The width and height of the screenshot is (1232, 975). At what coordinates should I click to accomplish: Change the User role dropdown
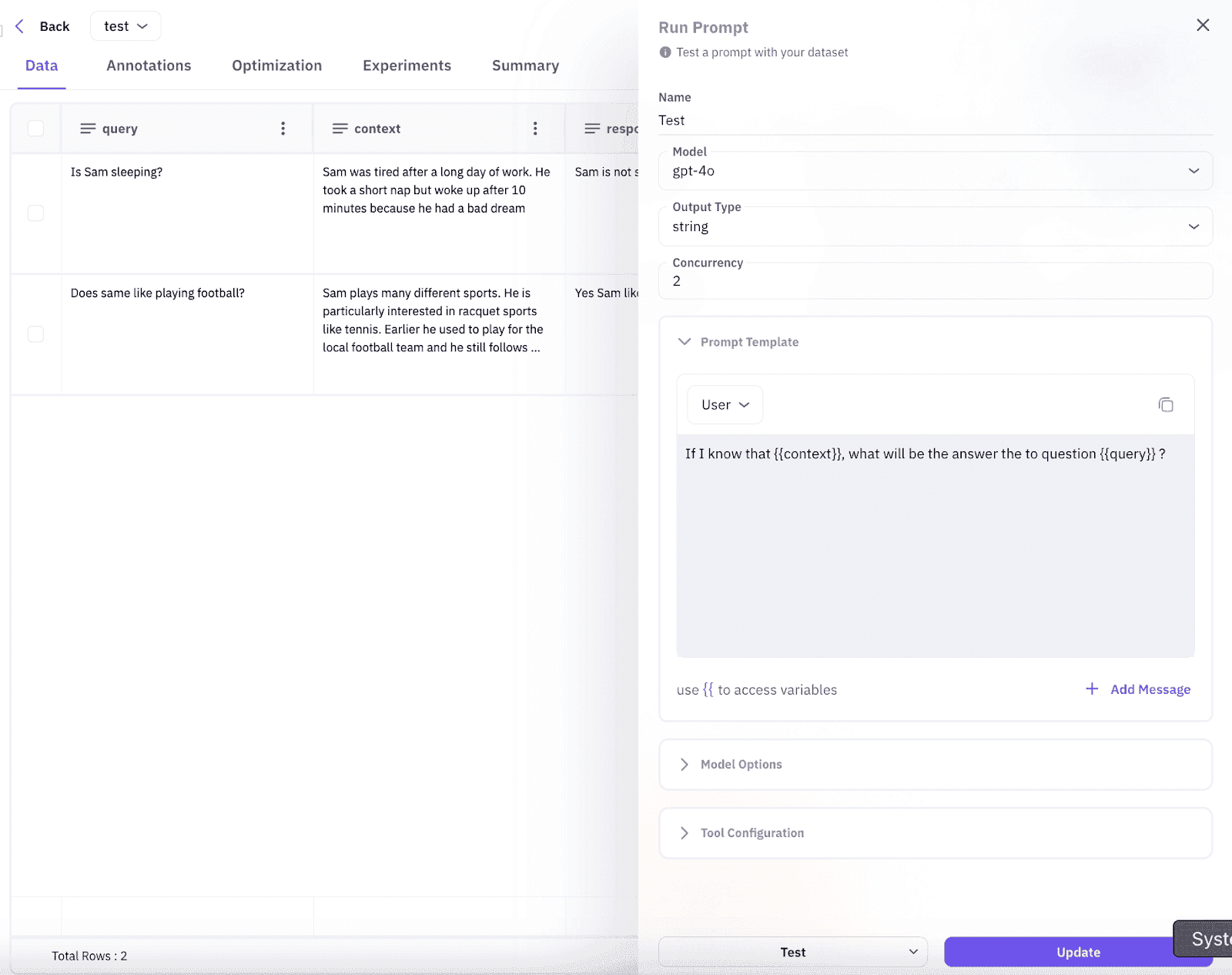pos(725,405)
